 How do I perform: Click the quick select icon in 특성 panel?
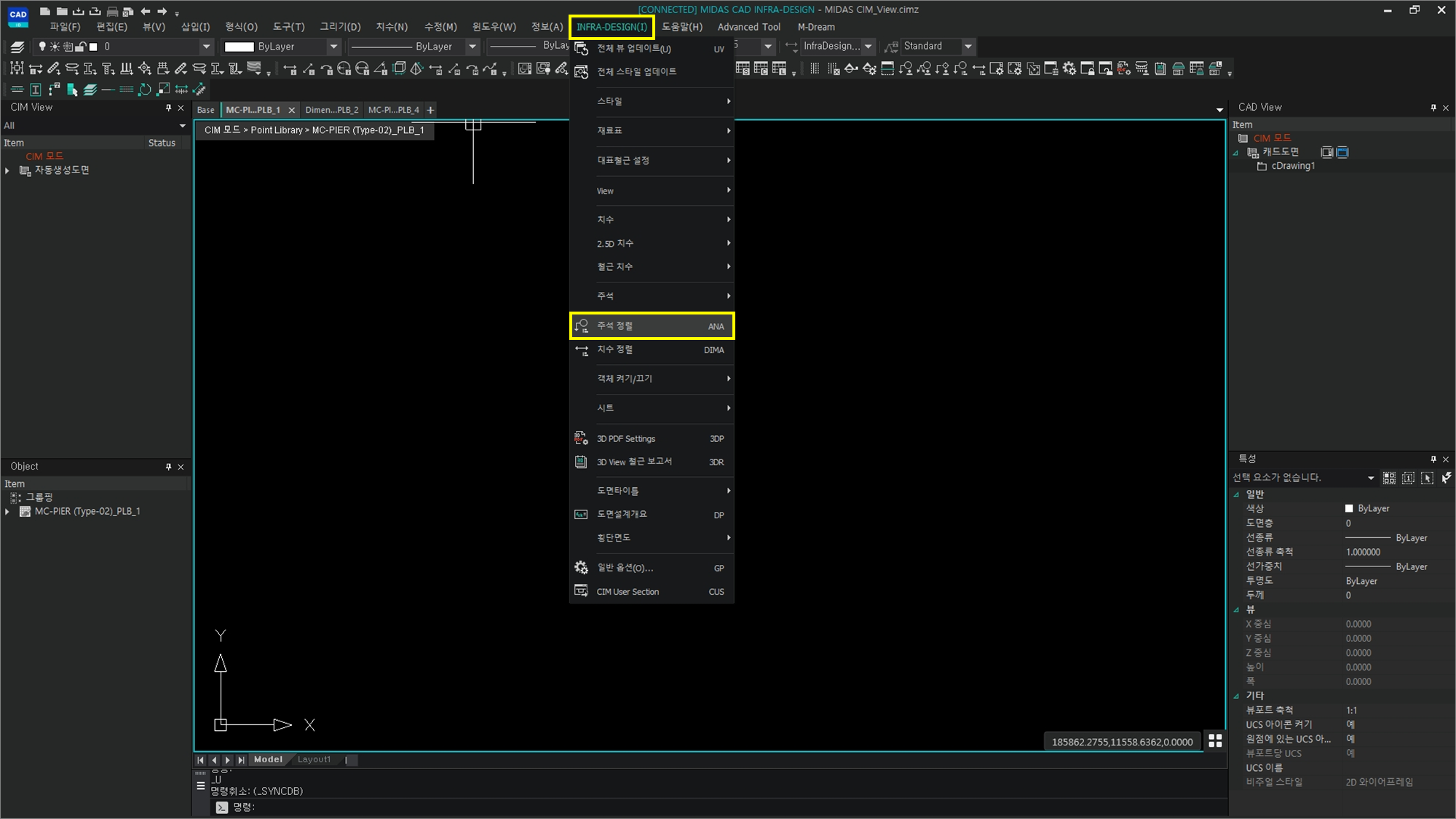click(x=1446, y=478)
